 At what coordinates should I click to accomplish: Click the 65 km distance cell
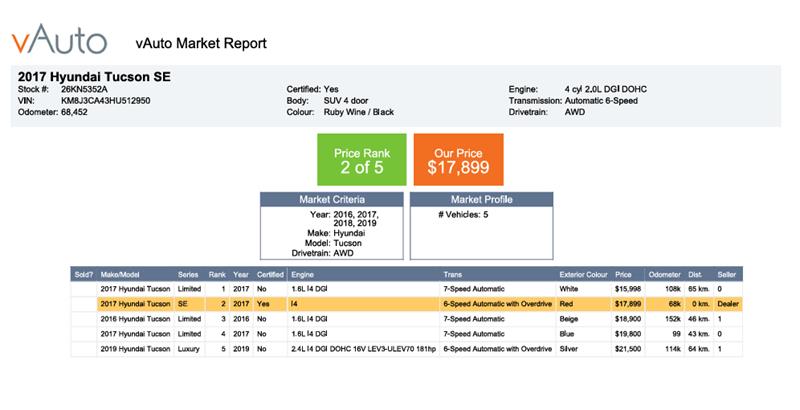pyautogui.click(x=699, y=289)
